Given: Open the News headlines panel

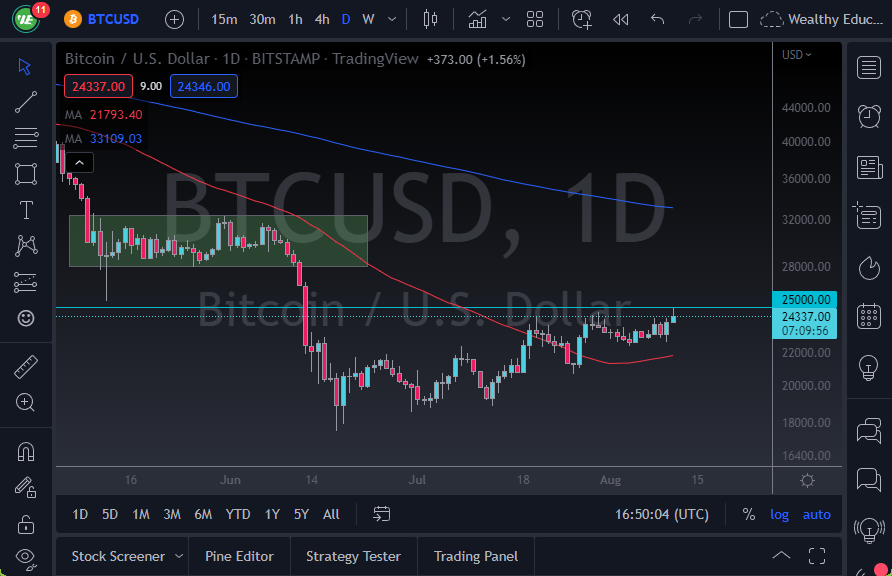Looking at the screenshot, I should tap(869, 167).
